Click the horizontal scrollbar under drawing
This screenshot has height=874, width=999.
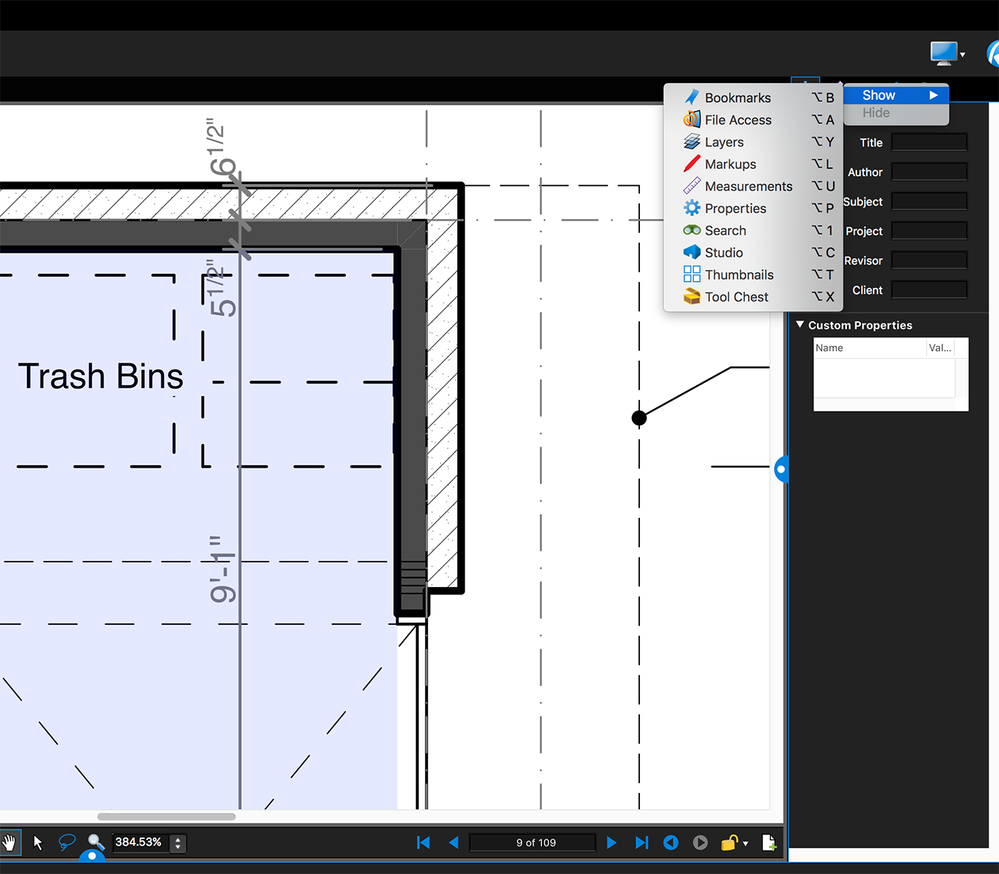pyautogui.click(x=166, y=817)
